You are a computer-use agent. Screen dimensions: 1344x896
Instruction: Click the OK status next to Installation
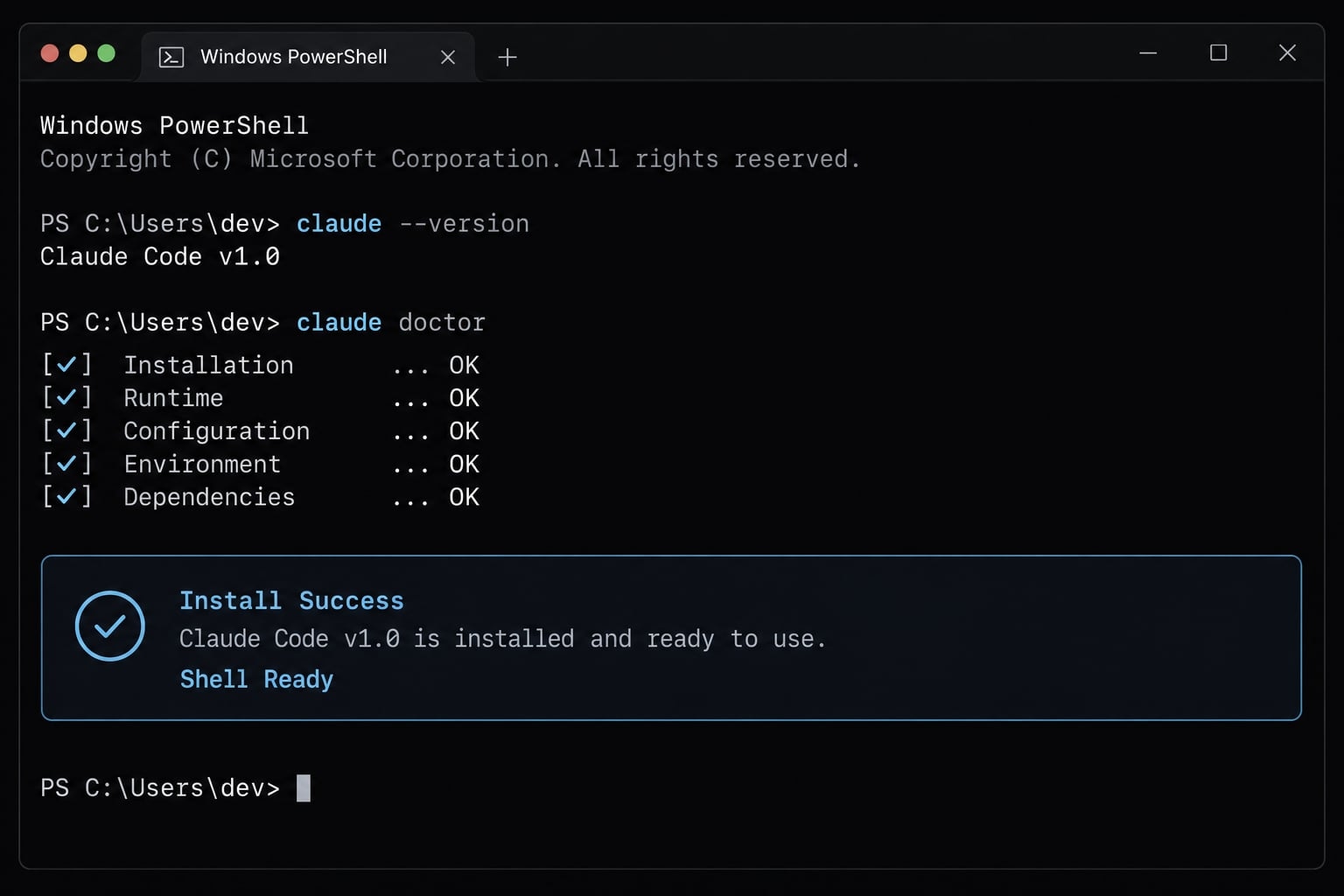pos(464,365)
